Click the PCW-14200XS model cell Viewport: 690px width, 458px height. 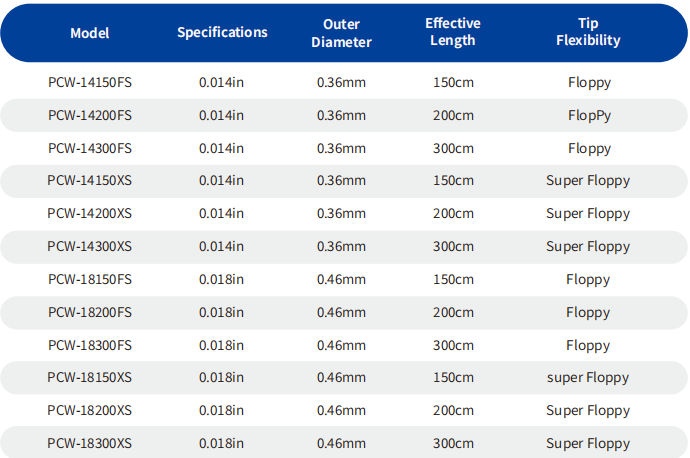90,214
